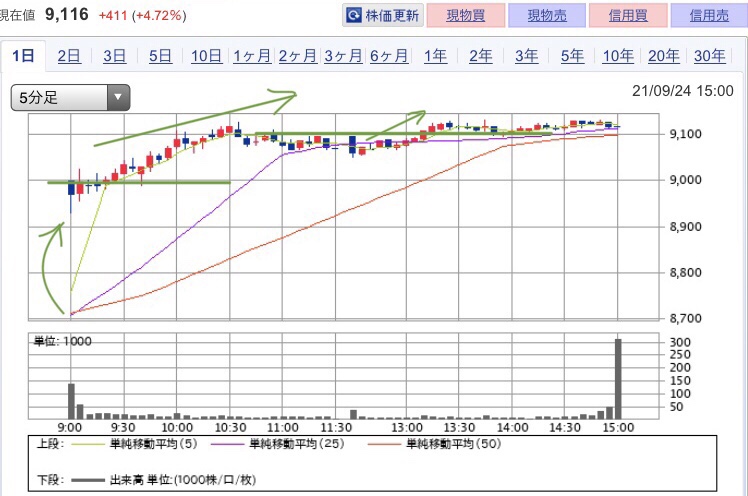Screen dimensions: 748x496
Task: Switch to the 3年 chart tab
Action: point(526,56)
